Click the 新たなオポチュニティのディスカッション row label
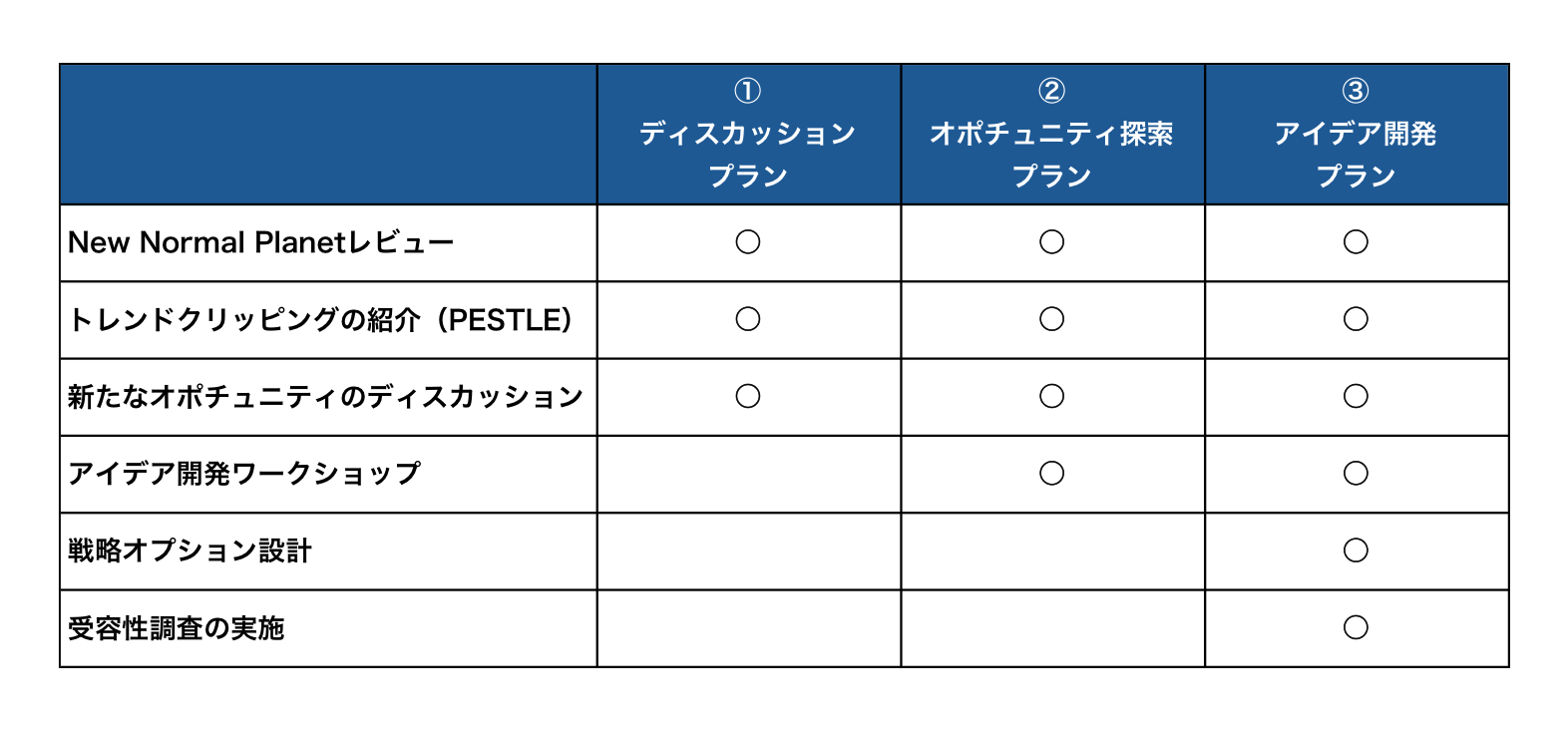 point(325,397)
